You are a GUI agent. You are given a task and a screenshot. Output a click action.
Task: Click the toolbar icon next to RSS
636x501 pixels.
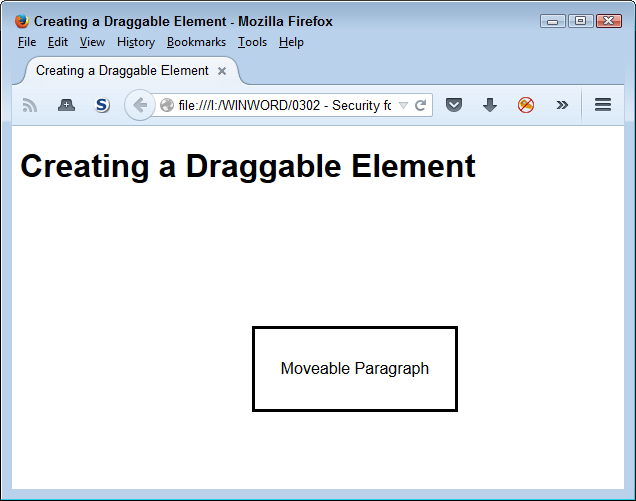point(66,105)
